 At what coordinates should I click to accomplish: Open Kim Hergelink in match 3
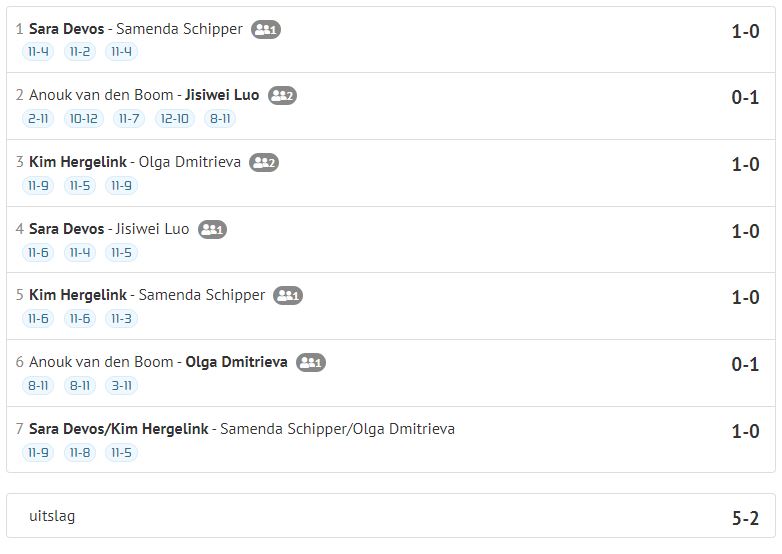click(x=78, y=162)
